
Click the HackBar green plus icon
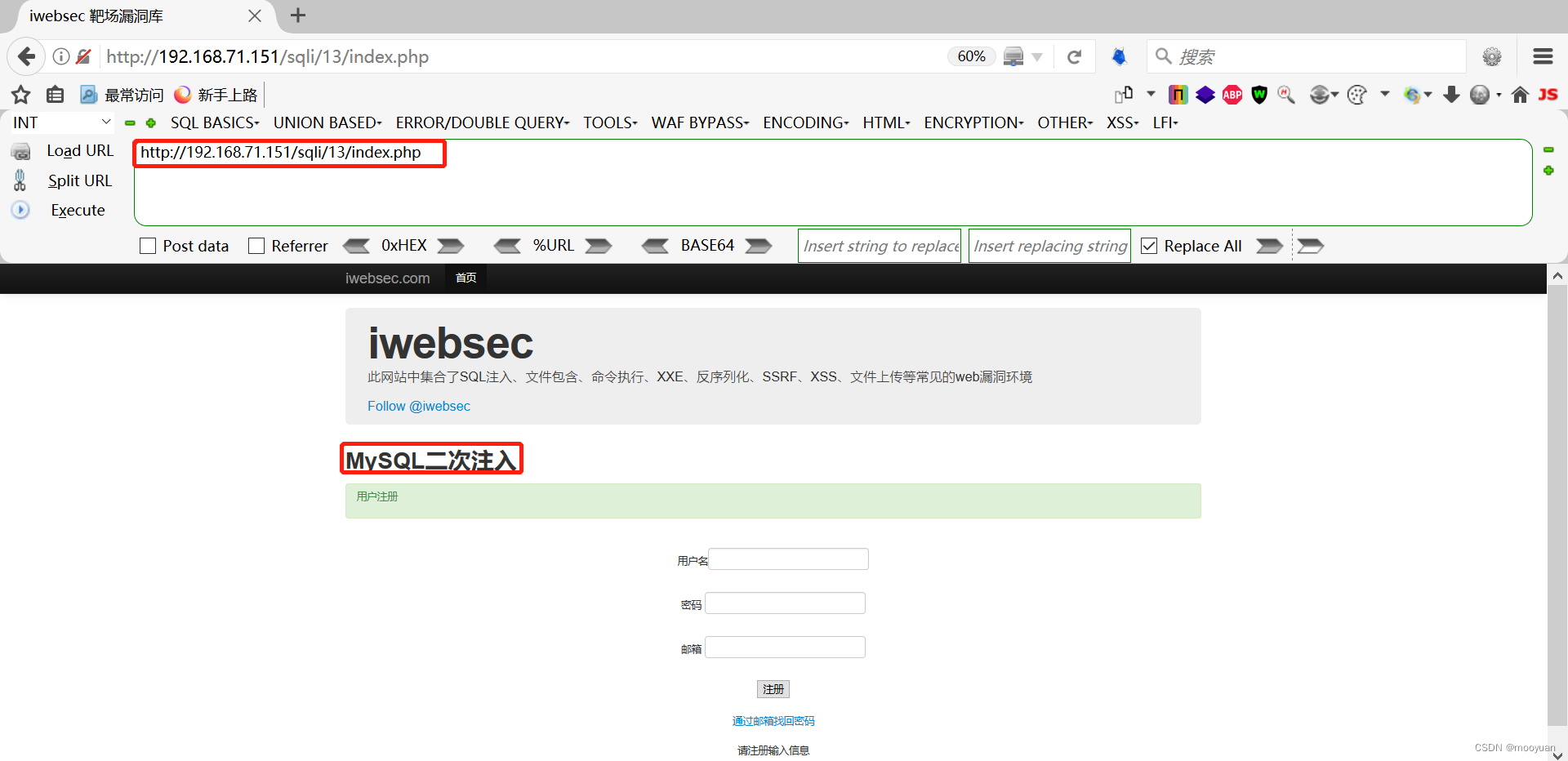pyautogui.click(x=151, y=122)
